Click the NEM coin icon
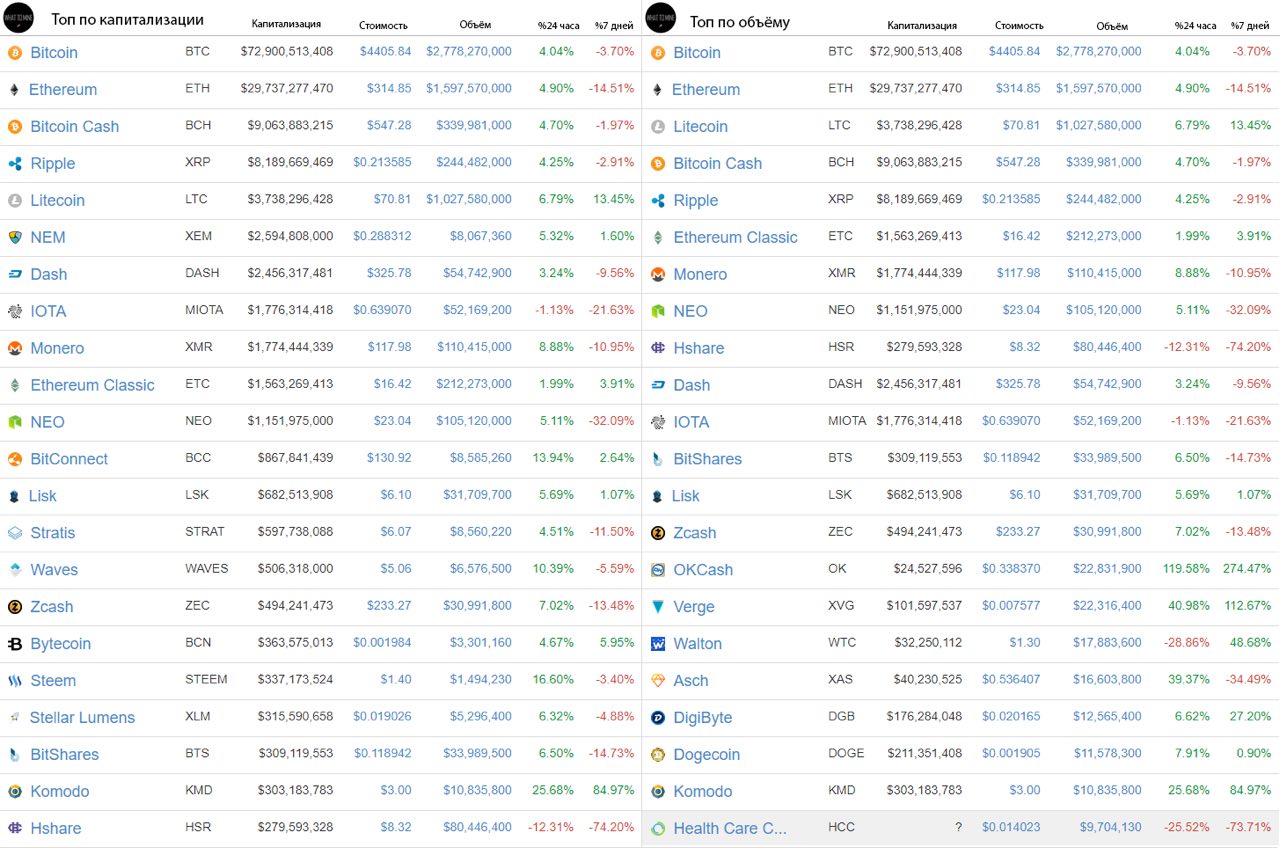Screen dimensions: 1280x848 point(15,237)
